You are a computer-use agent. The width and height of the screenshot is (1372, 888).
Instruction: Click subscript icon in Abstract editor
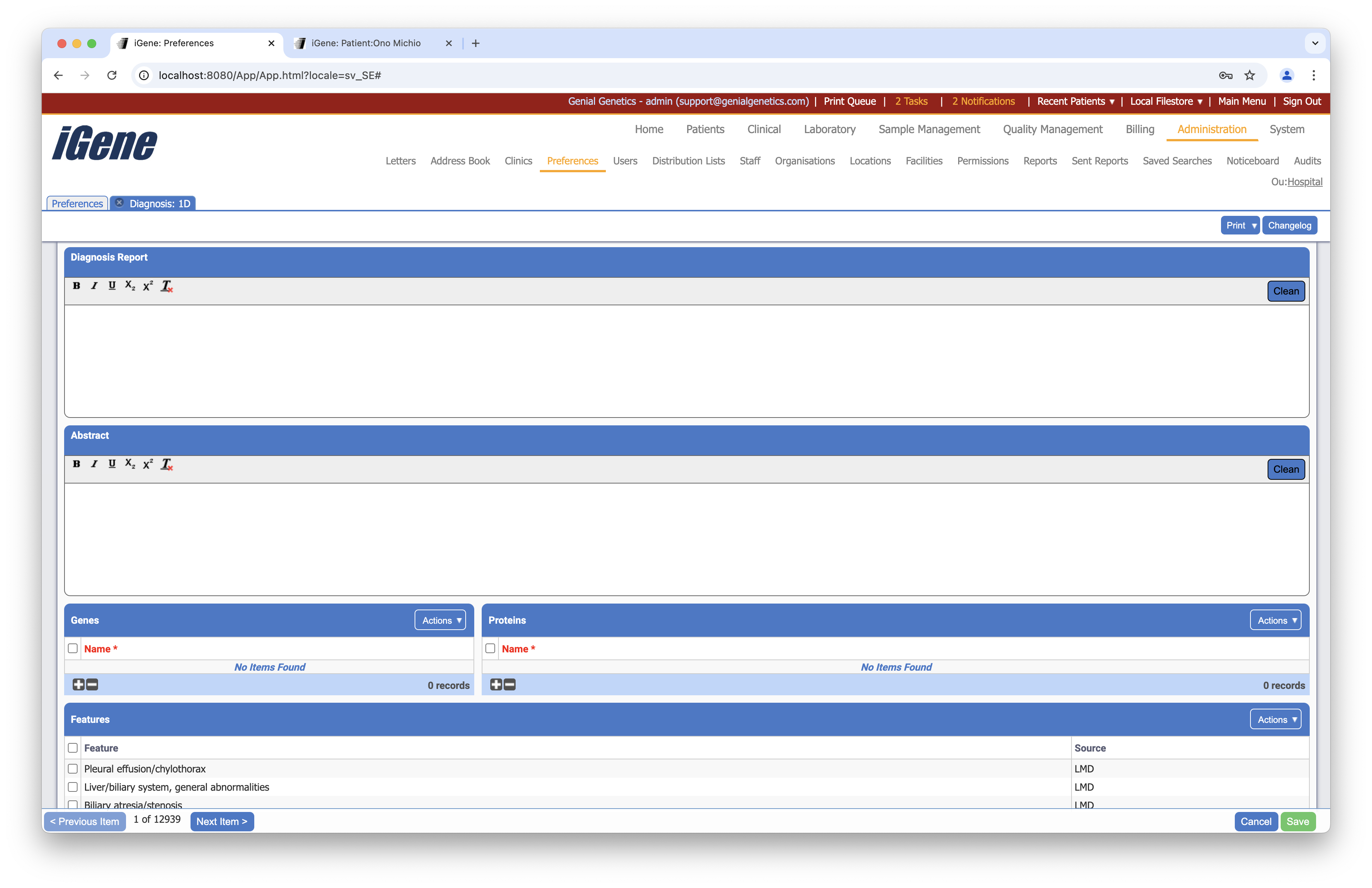click(x=130, y=464)
